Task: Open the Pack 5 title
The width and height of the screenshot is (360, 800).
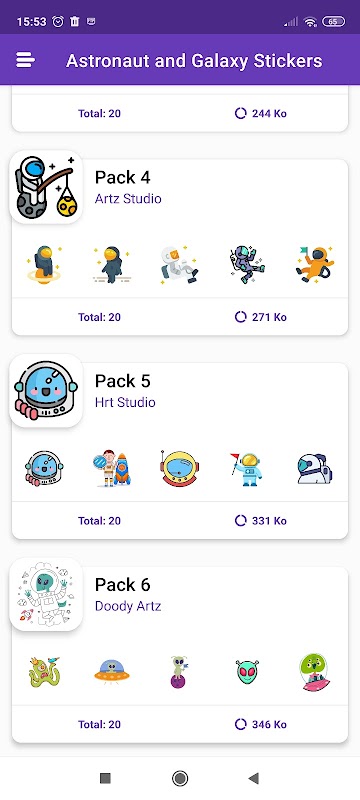Action: (x=122, y=381)
